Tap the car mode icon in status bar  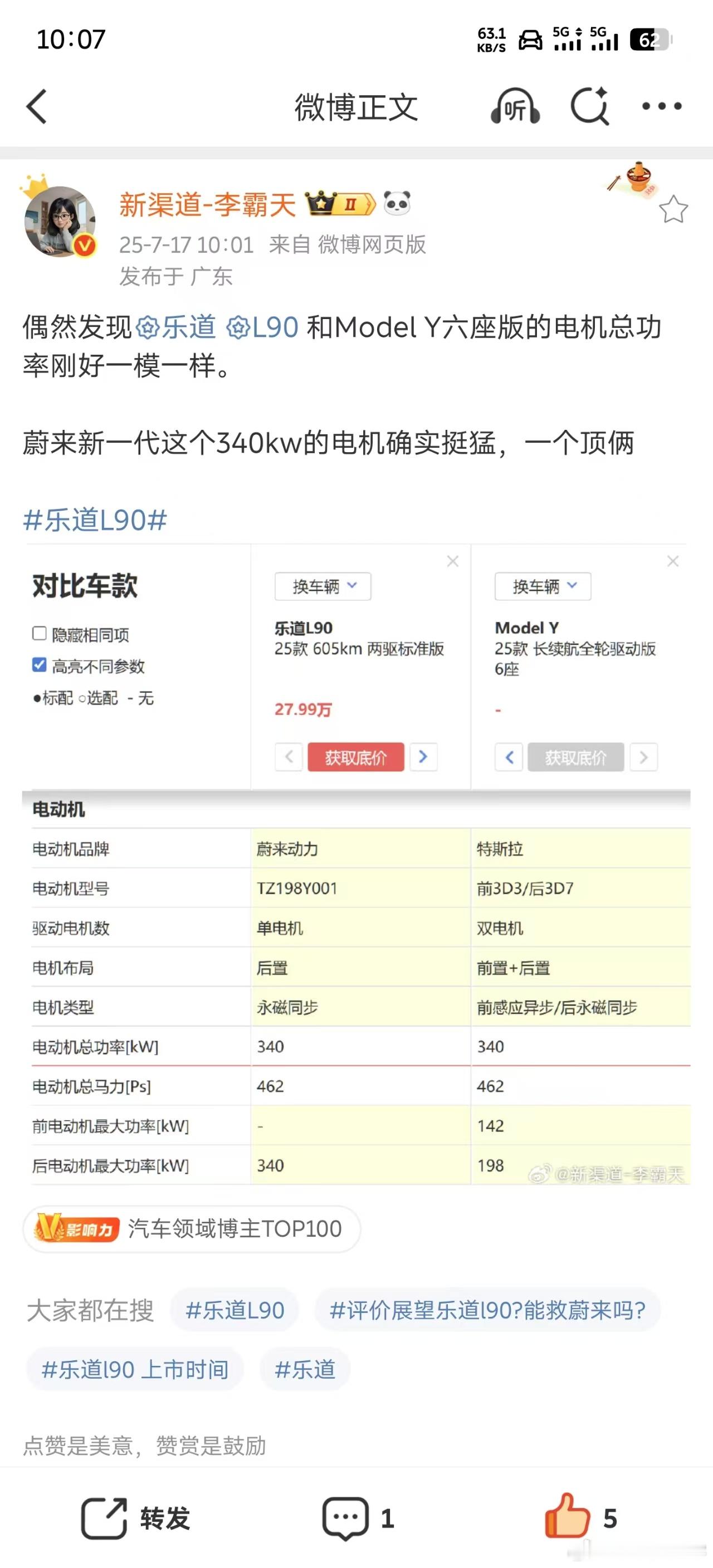click(530, 40)
